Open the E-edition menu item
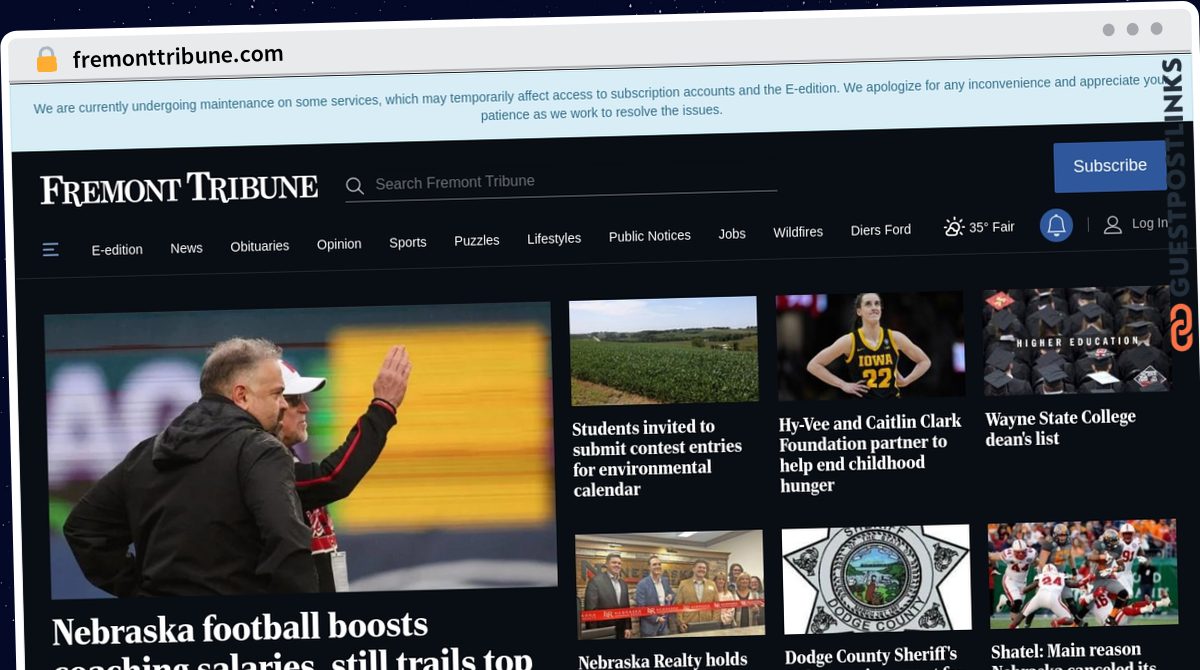Screen dimensions: 1200x670 tap(117, 249)
